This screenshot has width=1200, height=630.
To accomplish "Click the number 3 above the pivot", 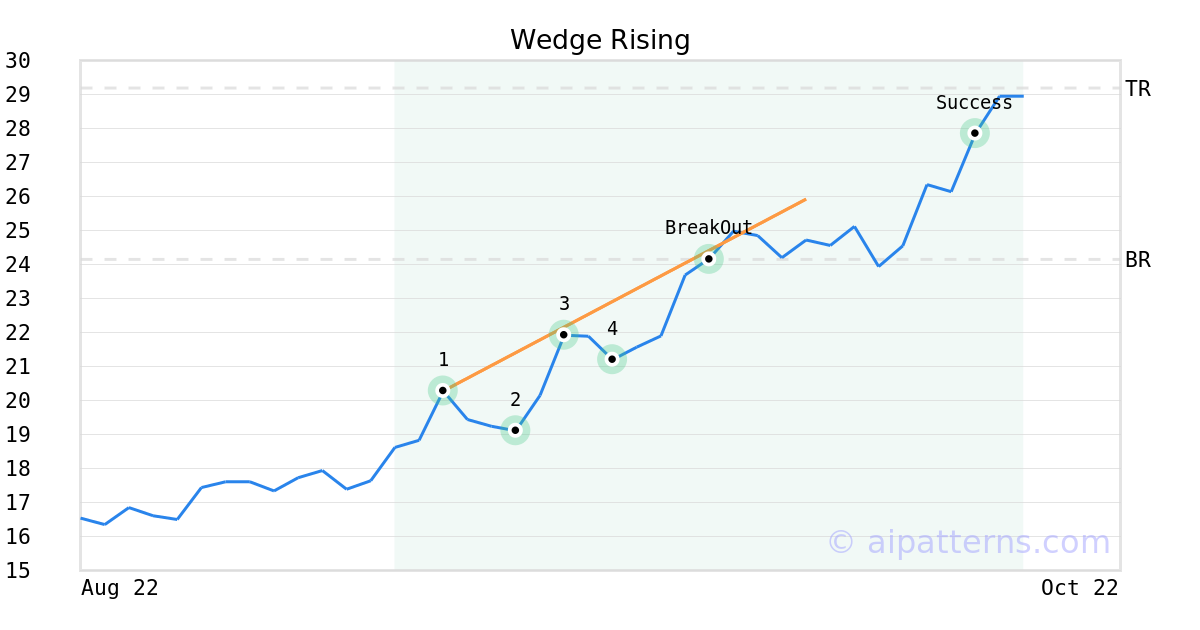I will (x=564, y=304).
